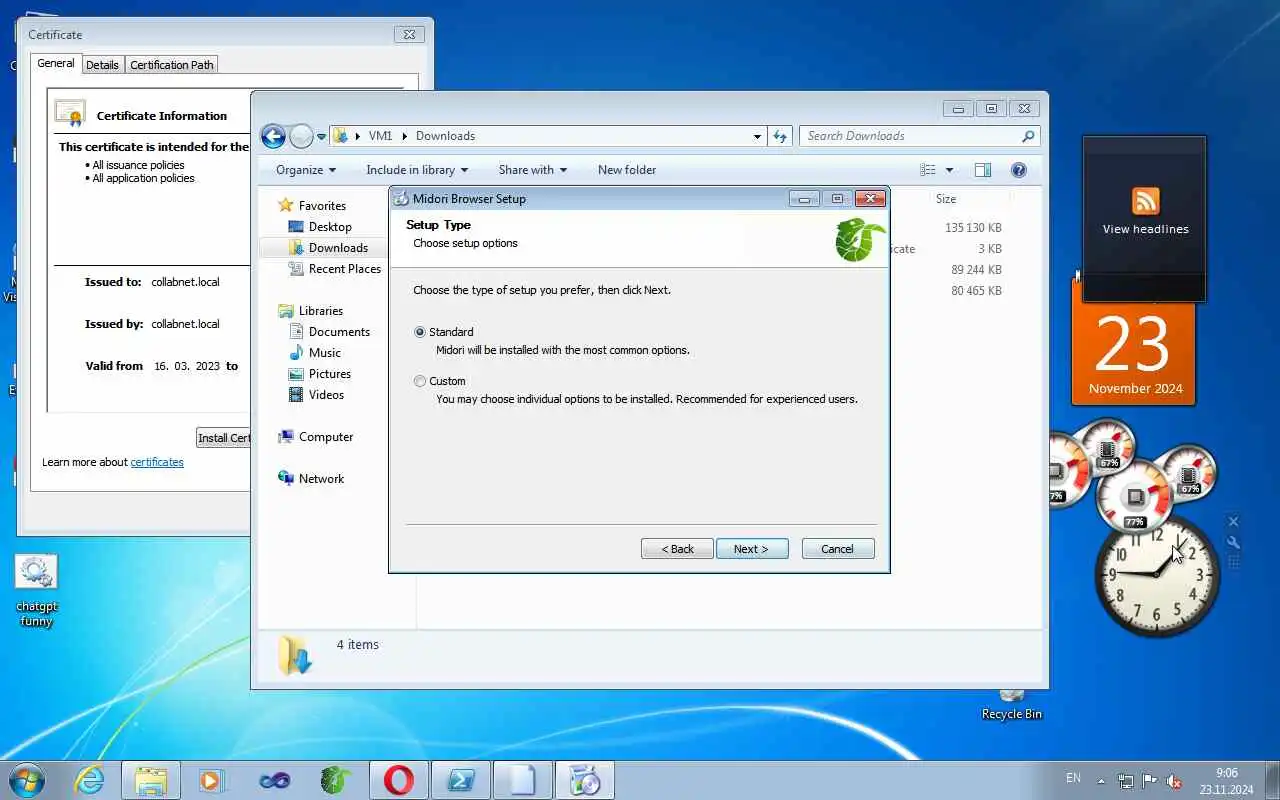Click Explorer's Back navigation arrow
1280x800 pixels.
(273, 136)
